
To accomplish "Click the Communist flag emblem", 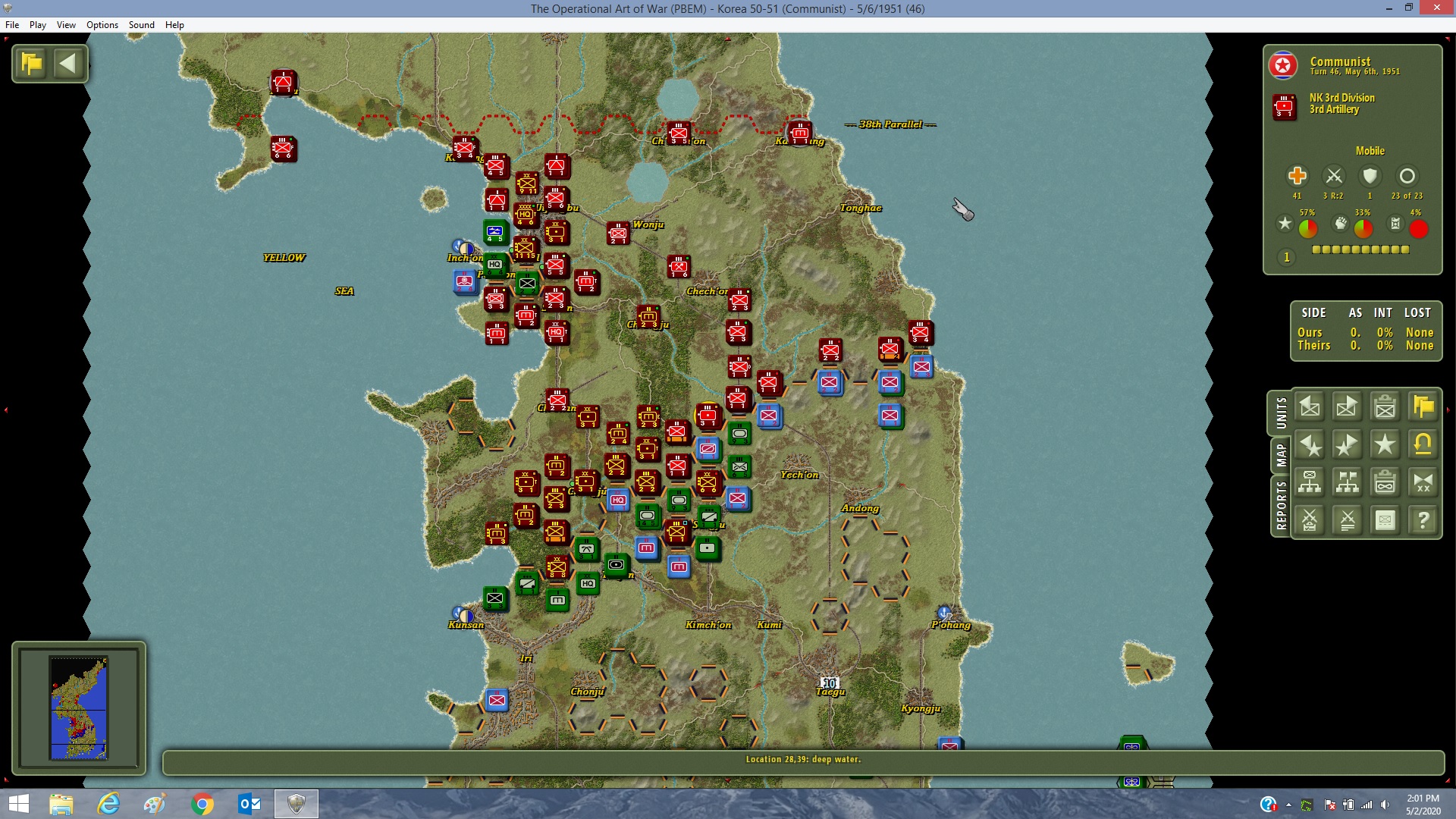I will 1283,66.
